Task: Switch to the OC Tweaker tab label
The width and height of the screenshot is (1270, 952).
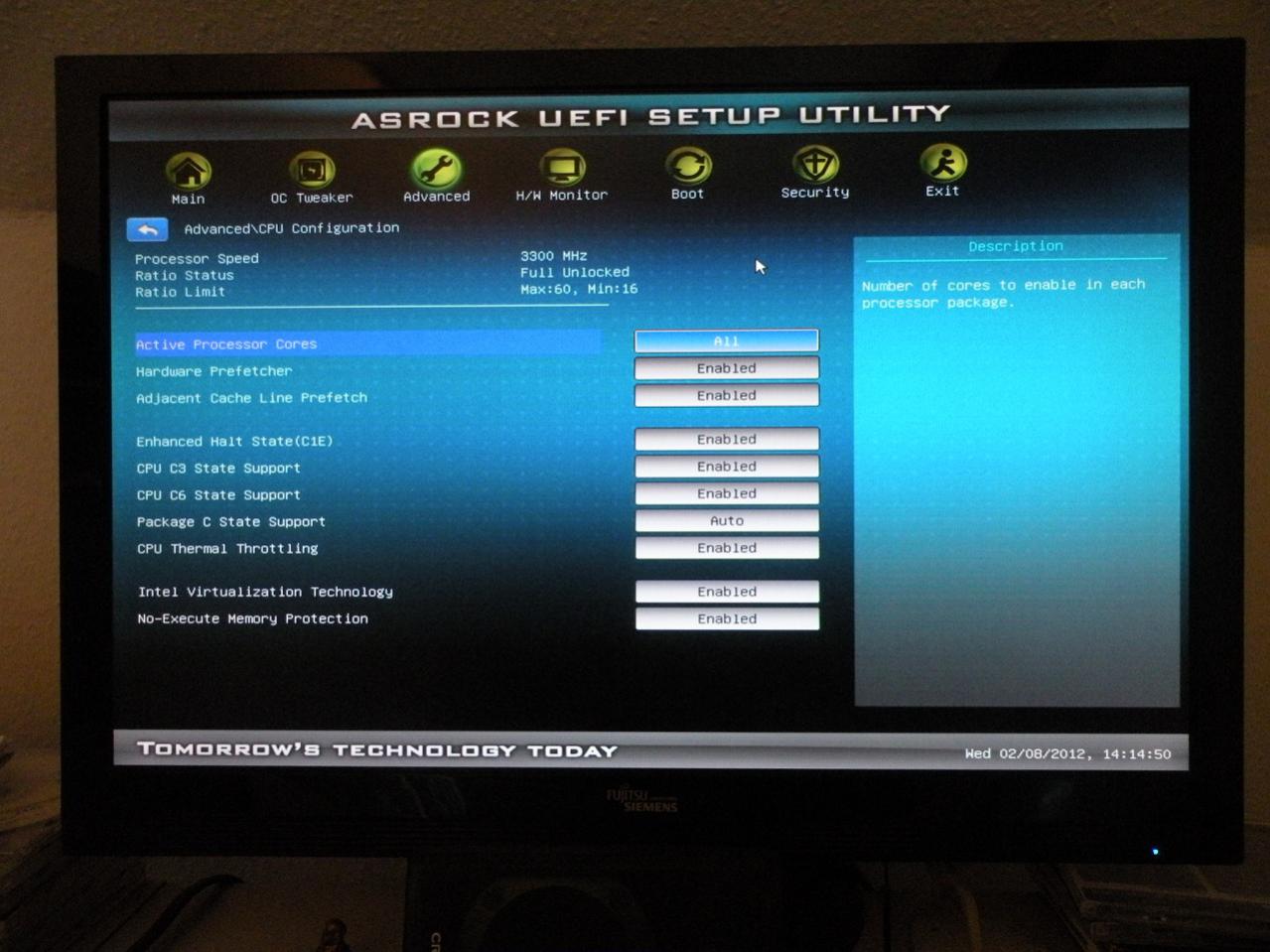Action: [x=312, y=198]
